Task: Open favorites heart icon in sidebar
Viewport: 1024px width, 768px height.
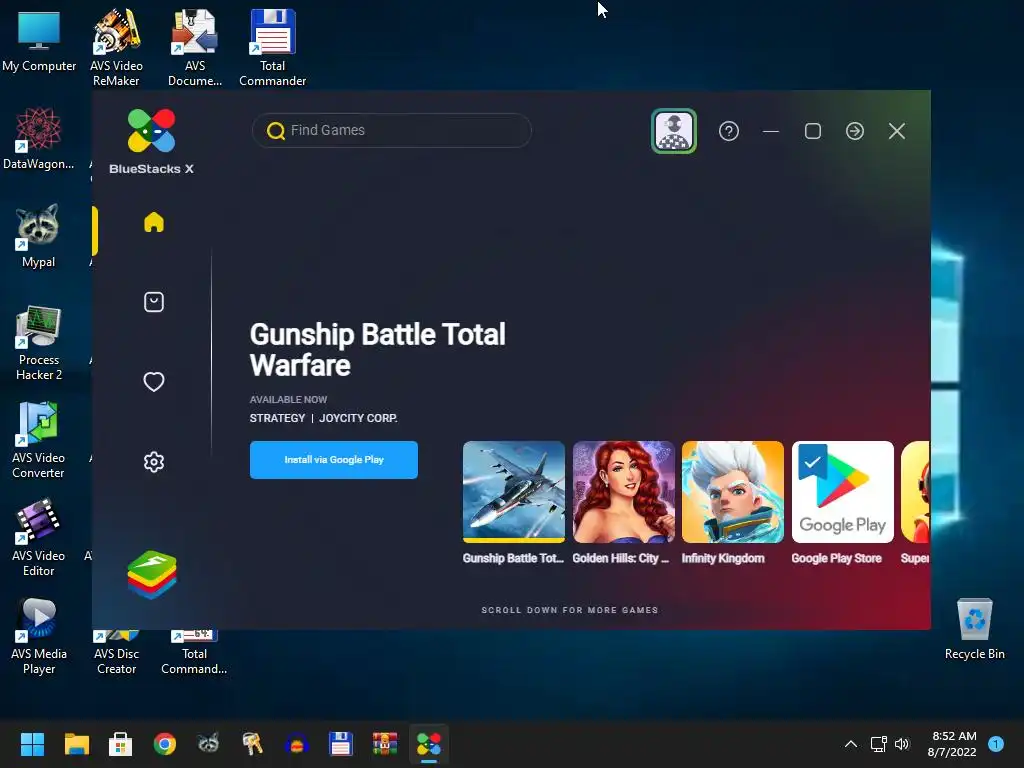Action: tap(153, 381)
